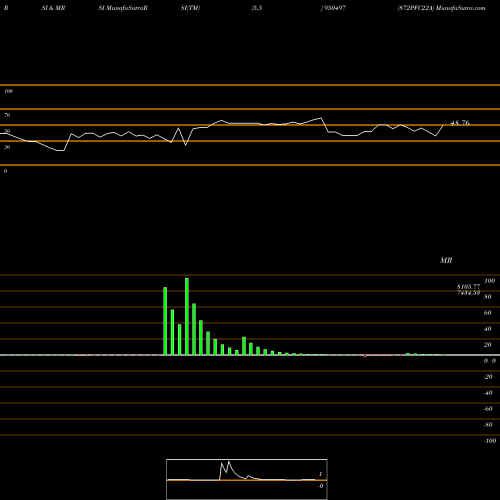The image size is (500, 500).
Task: Open the mini overview chart thumbnail
Action: click(x=247, y=479)
